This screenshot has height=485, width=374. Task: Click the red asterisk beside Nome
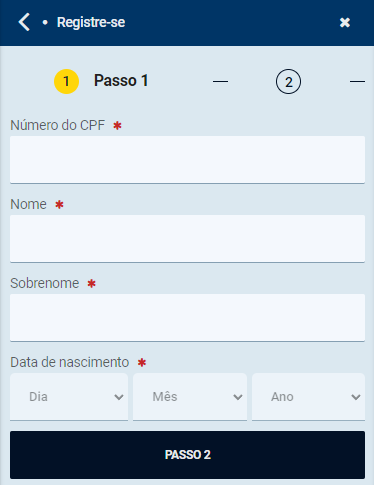click(59, 204)
